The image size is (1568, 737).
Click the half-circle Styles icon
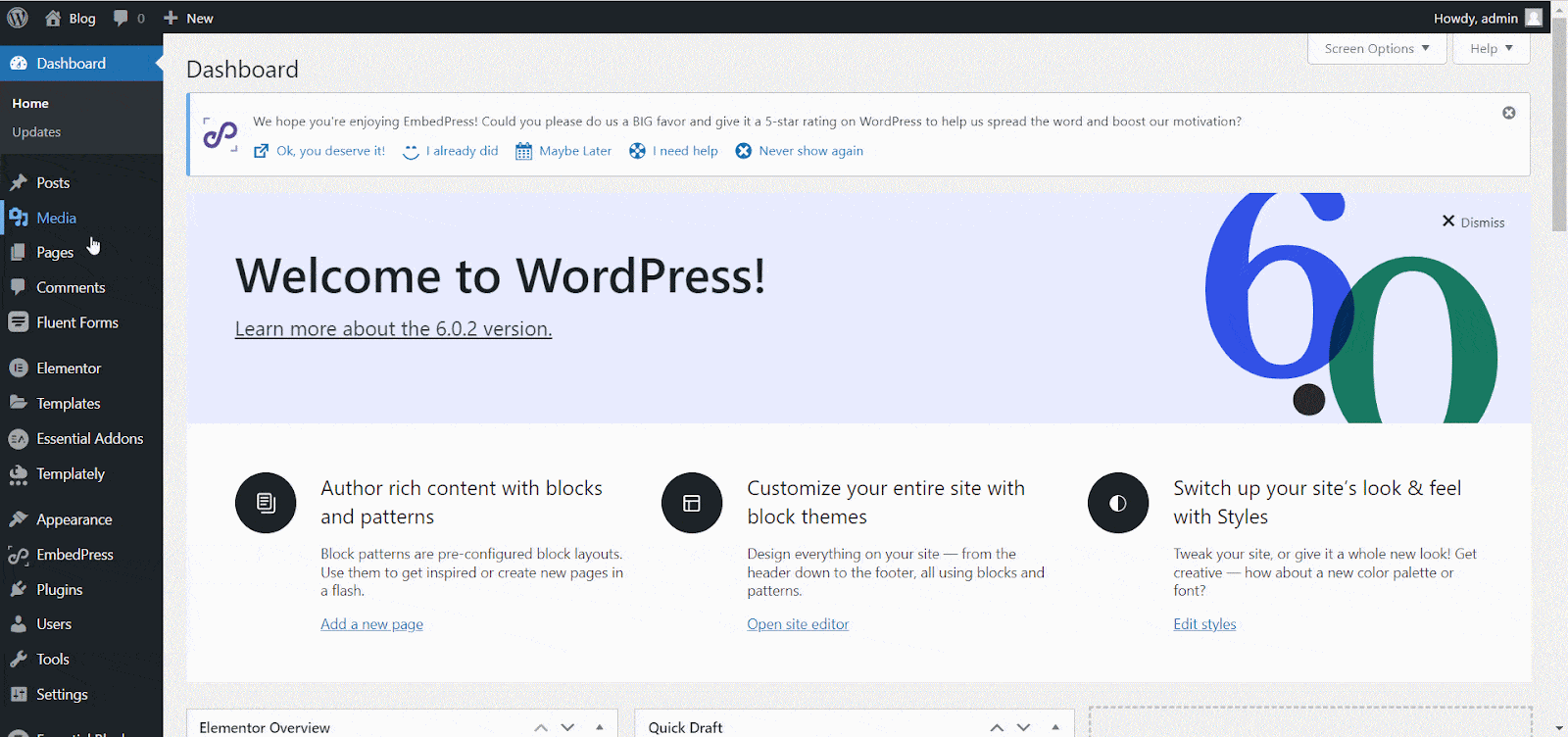point(1118,503)
